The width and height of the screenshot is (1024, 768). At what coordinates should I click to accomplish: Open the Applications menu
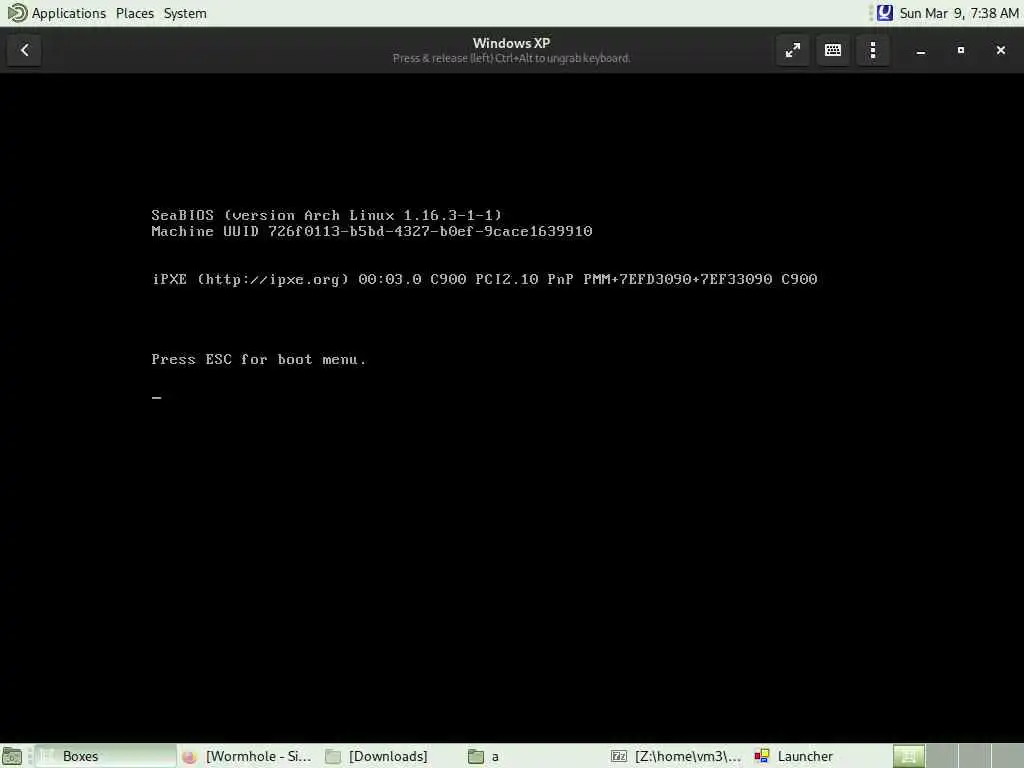69,13
